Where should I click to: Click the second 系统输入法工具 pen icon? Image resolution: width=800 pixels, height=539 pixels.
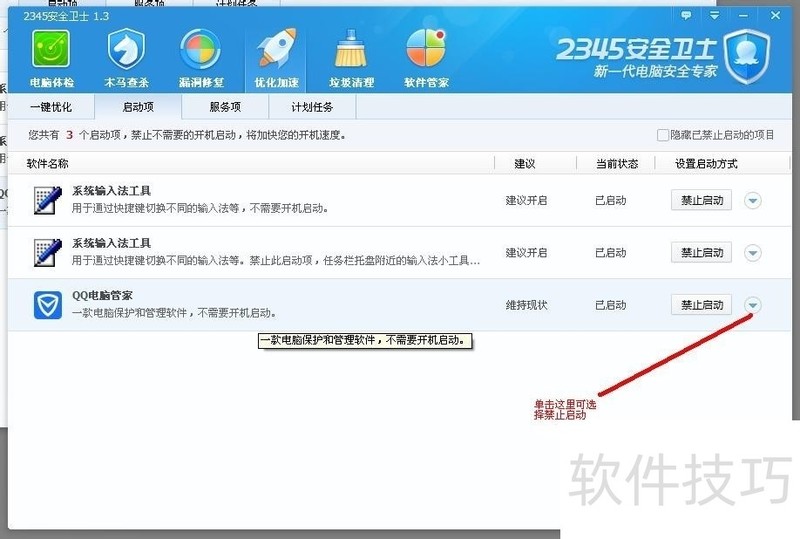coord(47,252)
